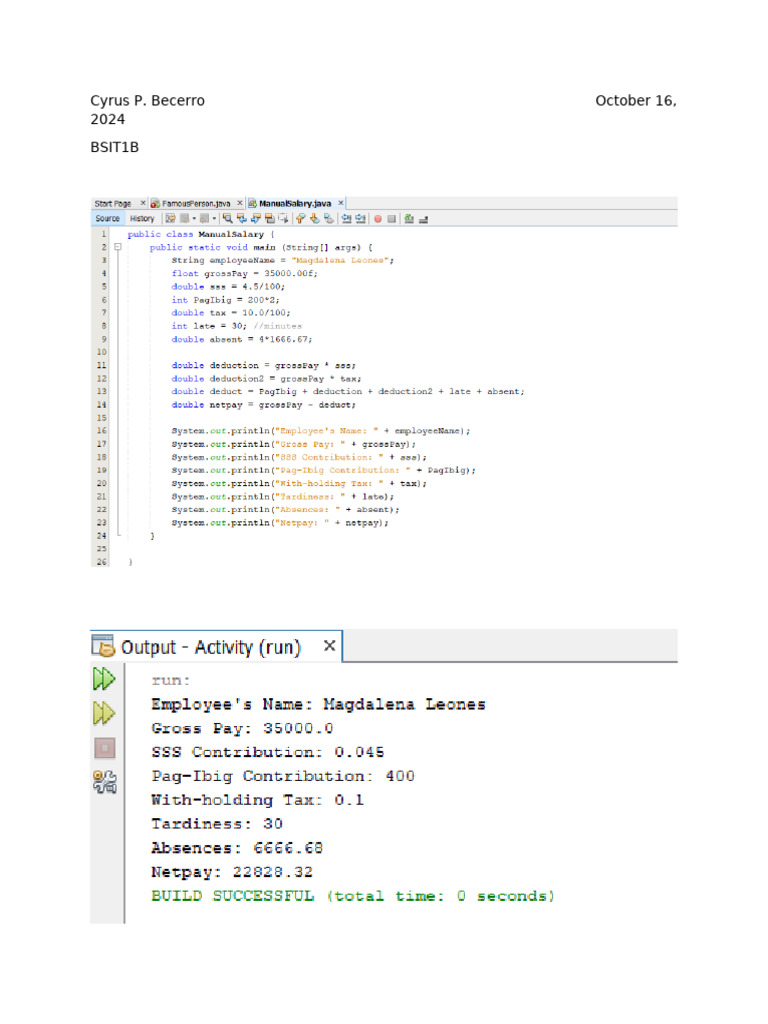Click the Shift Line Left icon in toolbar
Viewport: 768px width, 1024px height.
[x=346, y=218]
